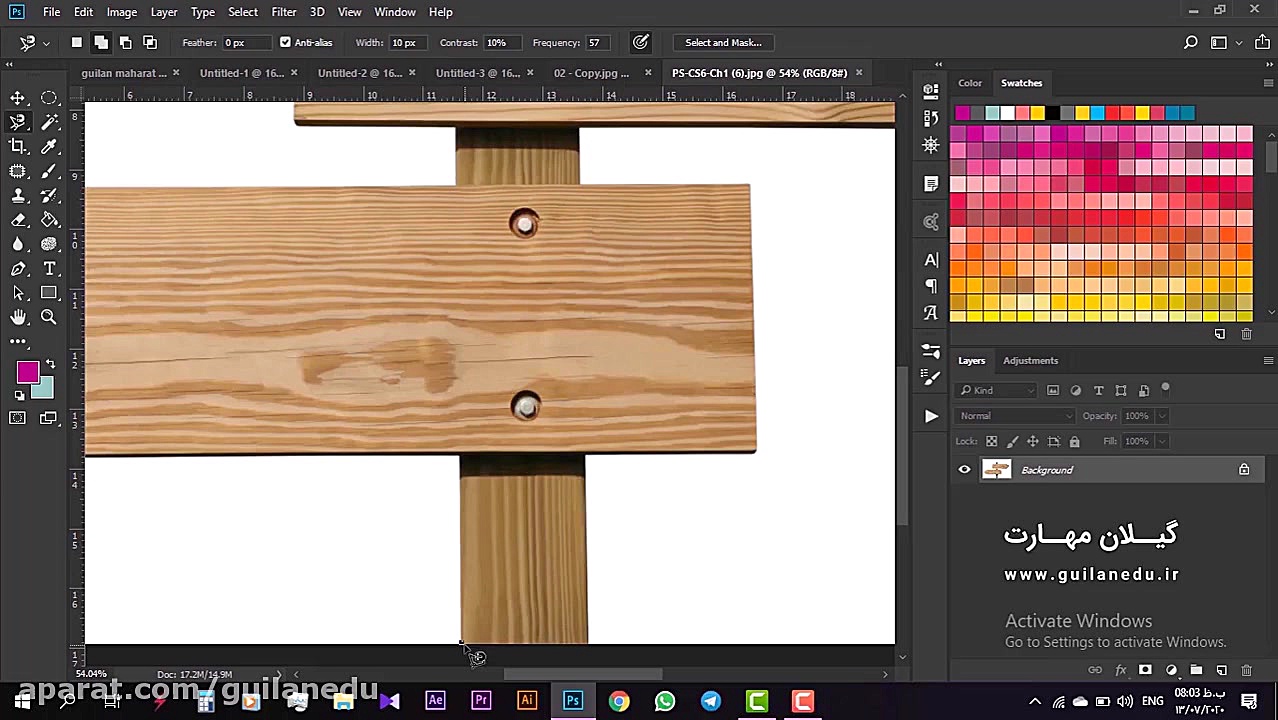Select the Move tool
Image resolution: width=1278 pixels, height=720 pixels.
point(18,98)
